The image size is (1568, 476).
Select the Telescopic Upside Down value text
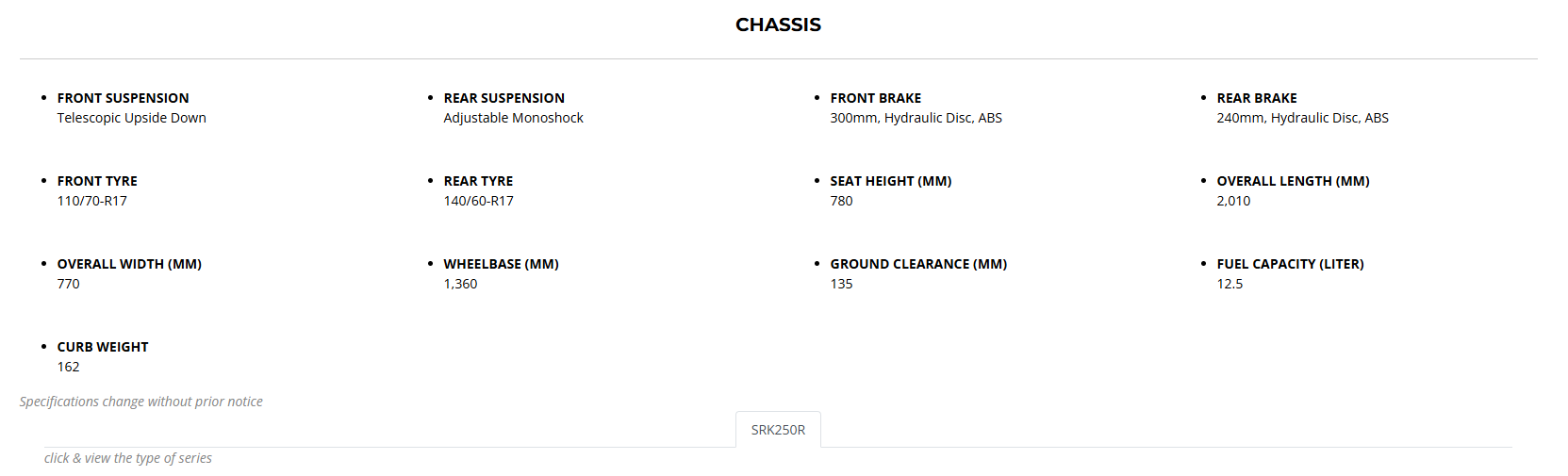pyautogui.click(x=131, y=118)
